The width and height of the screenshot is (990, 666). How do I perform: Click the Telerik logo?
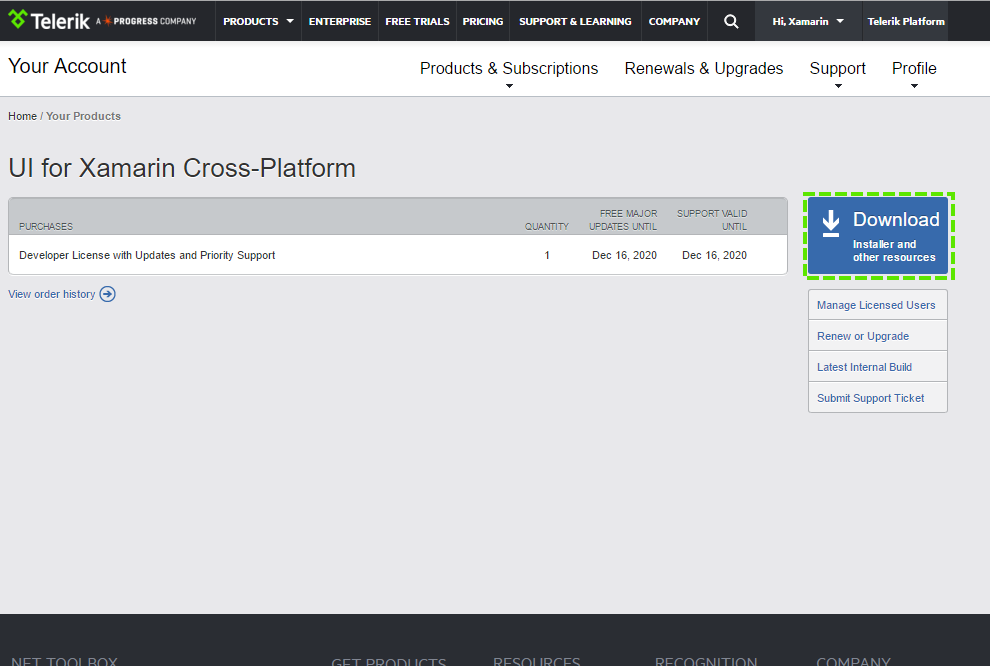[49, 21]
